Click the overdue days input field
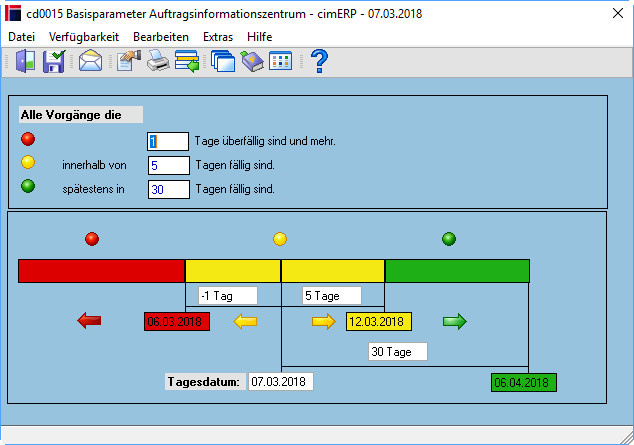The image size is (634, 445). [x=168, y=141]
